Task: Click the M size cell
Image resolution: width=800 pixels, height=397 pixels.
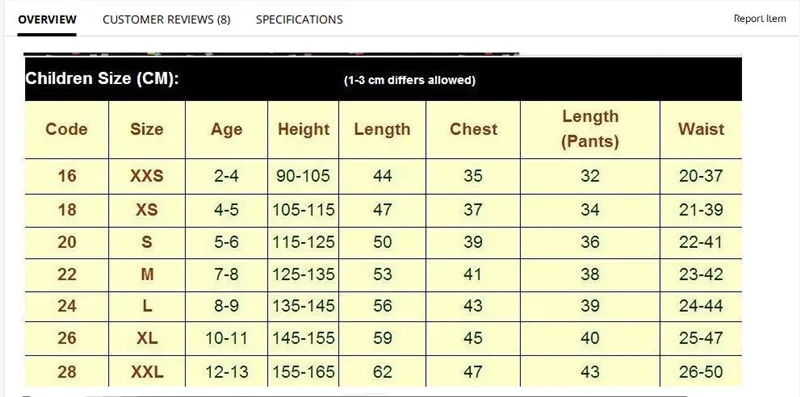Action: (x=147, y=275)
